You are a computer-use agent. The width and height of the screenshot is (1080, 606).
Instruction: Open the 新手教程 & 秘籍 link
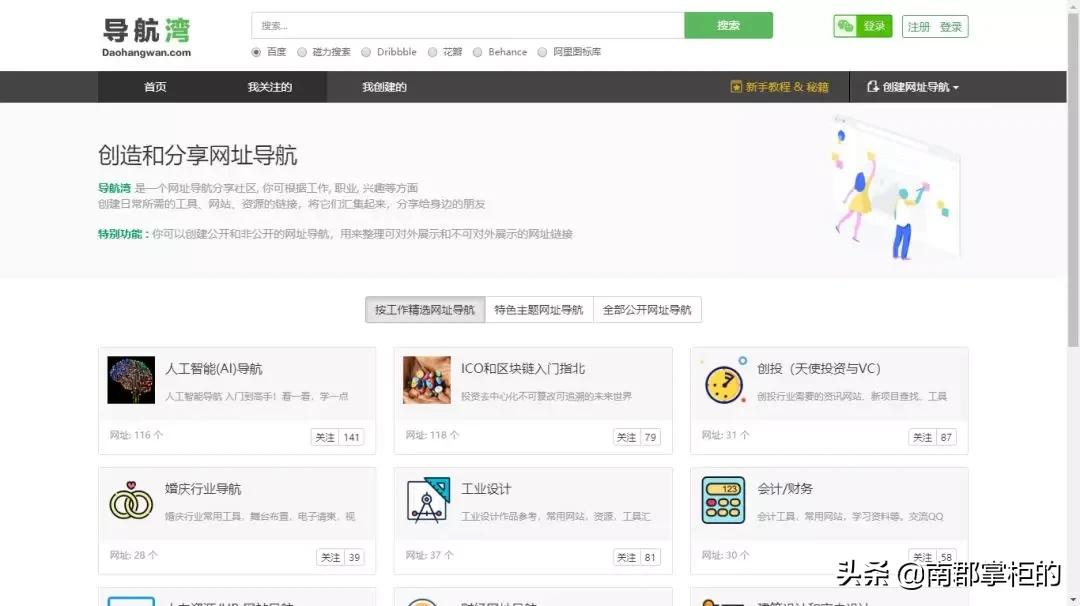pos(779,87)
